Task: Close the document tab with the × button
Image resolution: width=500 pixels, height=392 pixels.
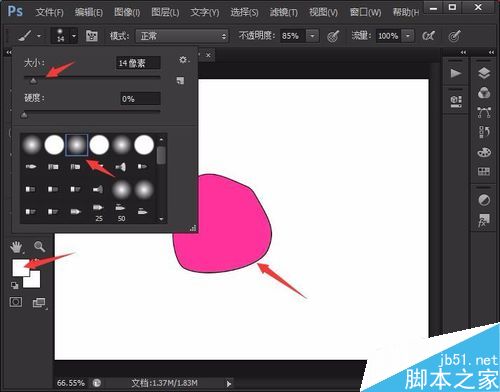Action: [208, 55]
